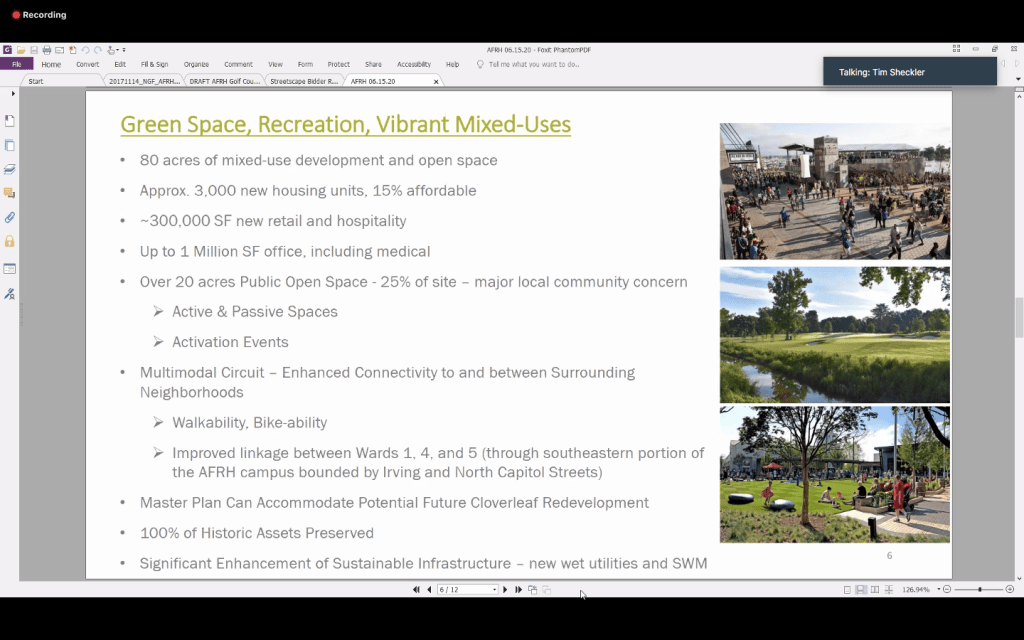This screenshot has height=640, width=1024.
Task: Click the Undo arrow icon
Action: (x=85, y=49)
